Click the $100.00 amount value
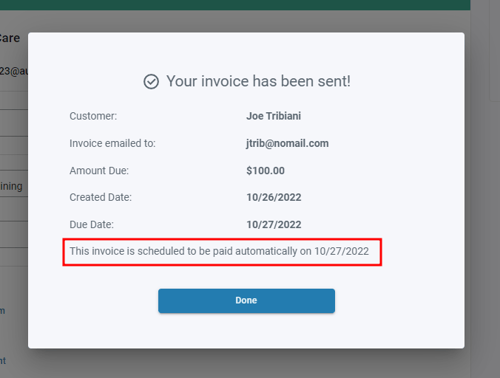 click(265, 171)
